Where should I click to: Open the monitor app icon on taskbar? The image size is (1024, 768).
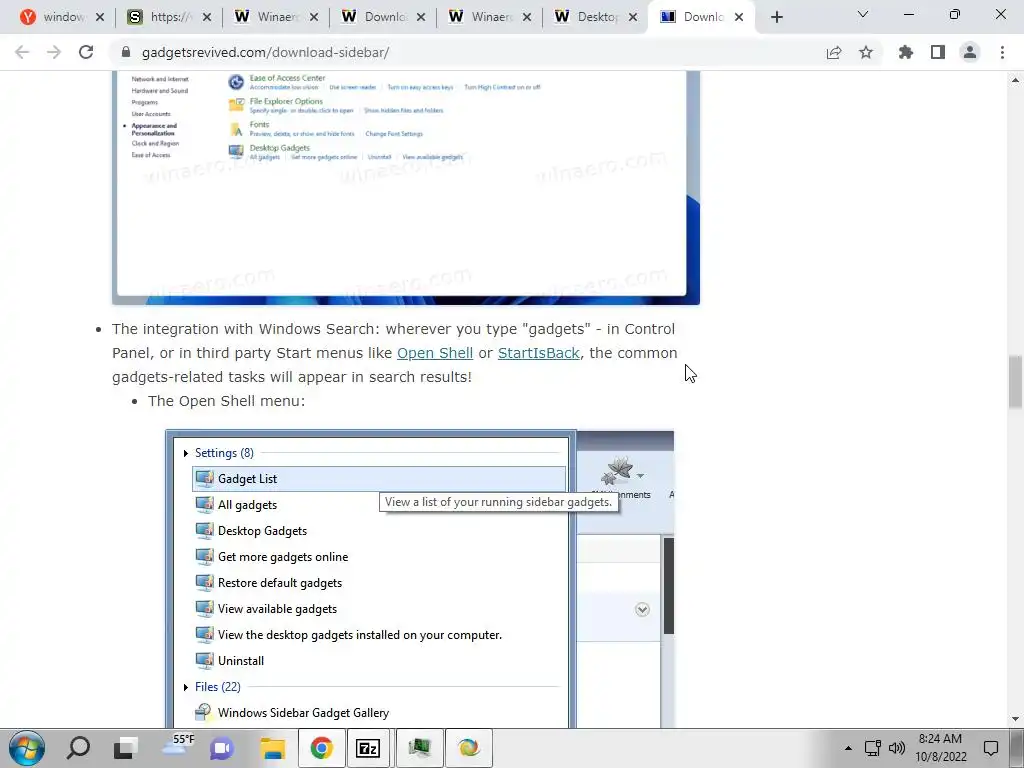419,748
